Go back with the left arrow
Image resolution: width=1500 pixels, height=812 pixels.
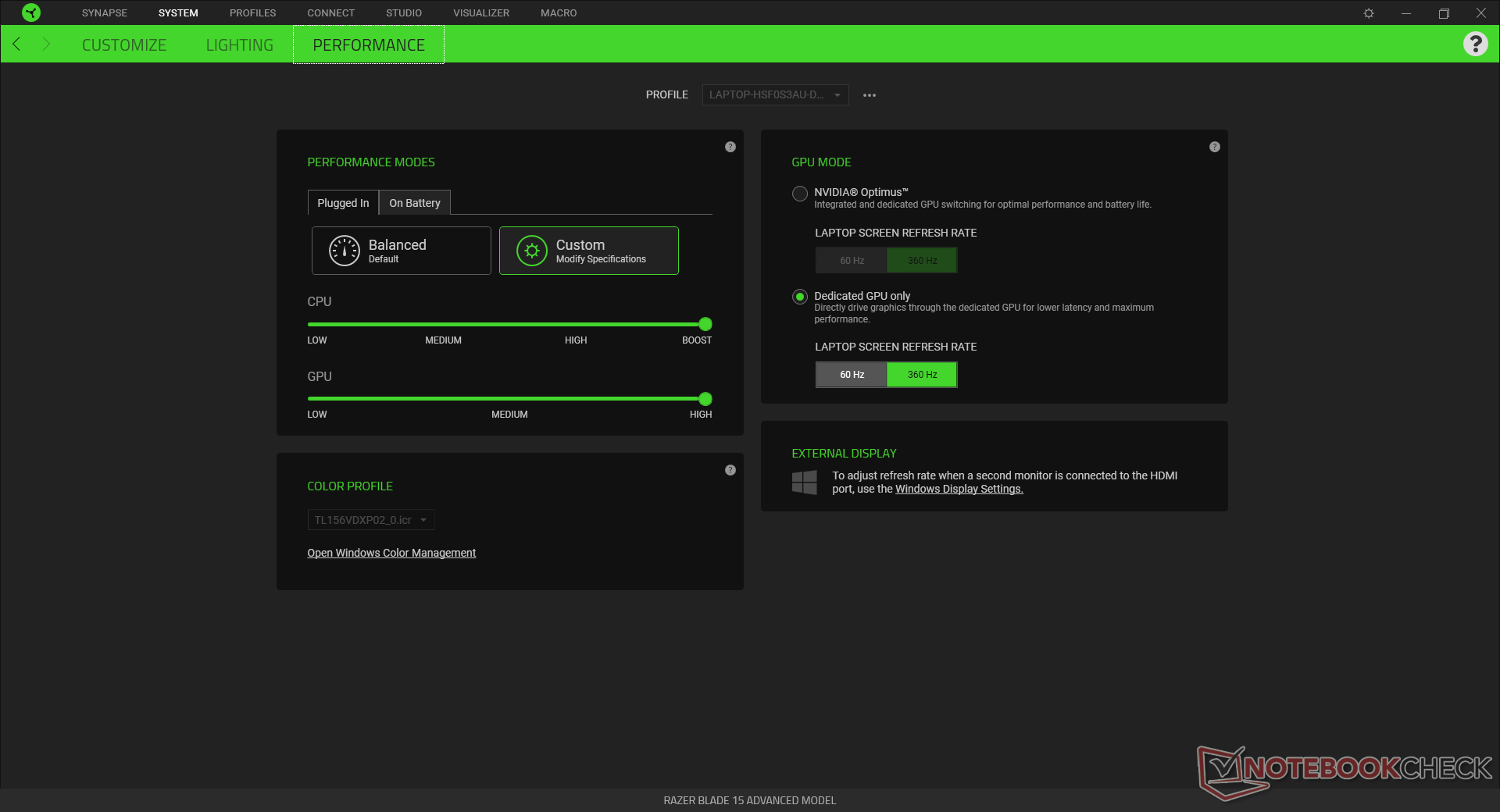tap(16, 44)
